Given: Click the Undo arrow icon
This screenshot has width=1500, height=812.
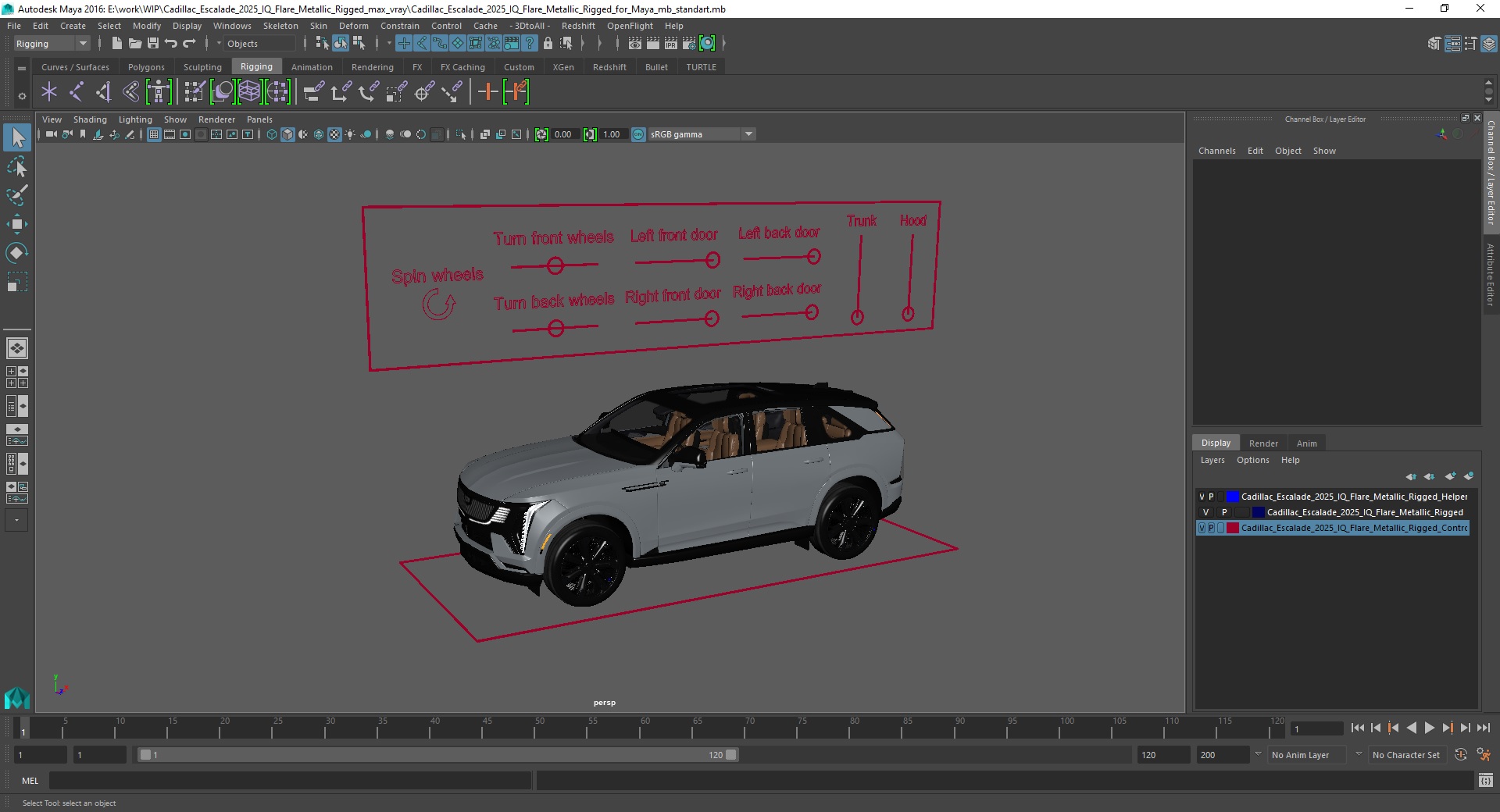Looking at the screenshot, I should 171,44.
